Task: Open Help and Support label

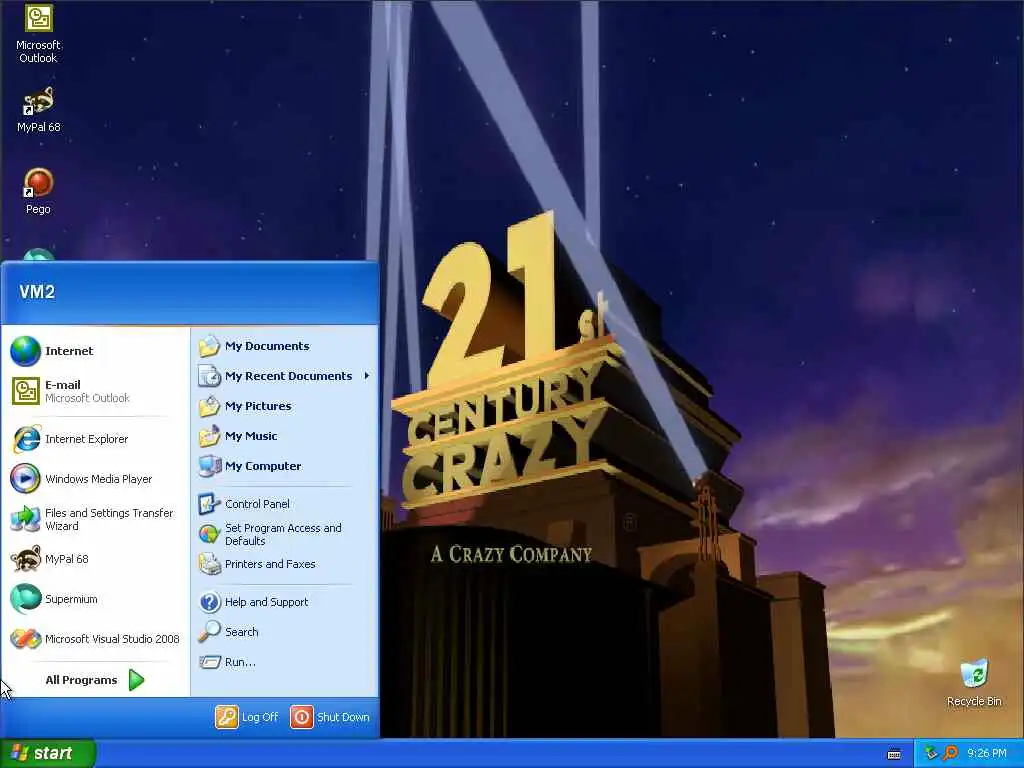Action: (266, 602)
